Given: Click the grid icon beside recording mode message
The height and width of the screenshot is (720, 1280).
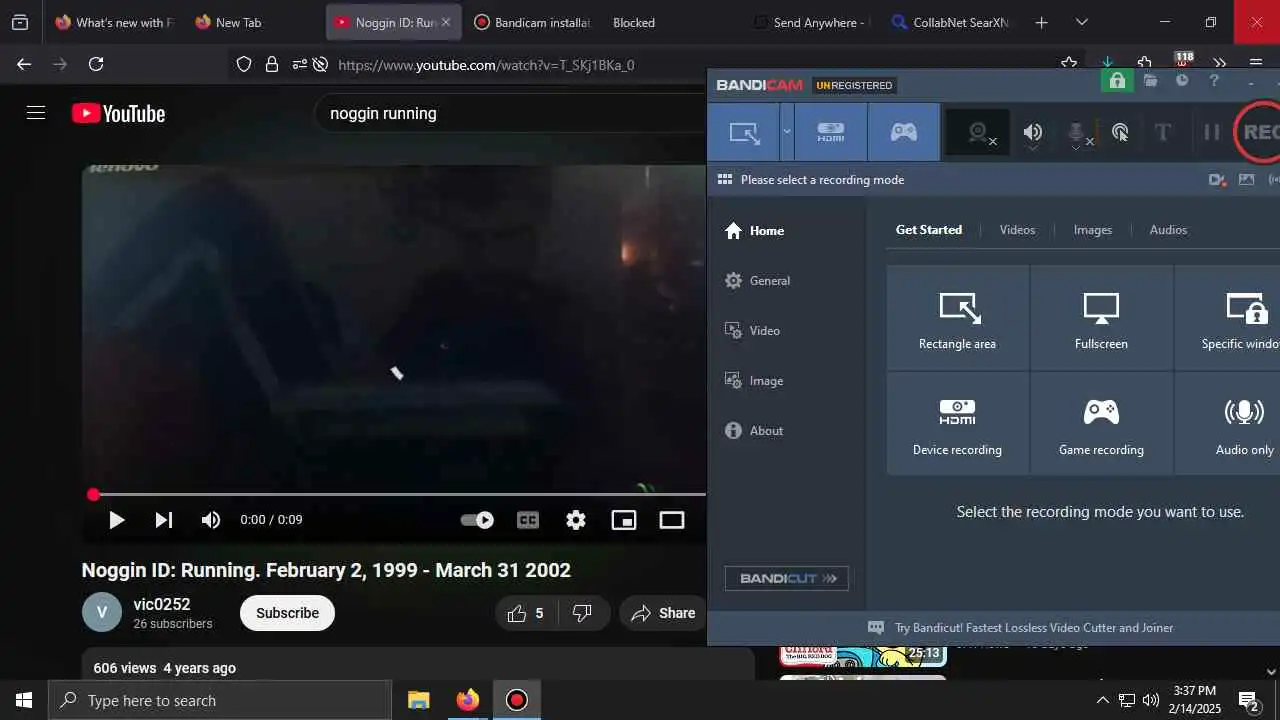Looking at the screenshot, I should point(725,180).
